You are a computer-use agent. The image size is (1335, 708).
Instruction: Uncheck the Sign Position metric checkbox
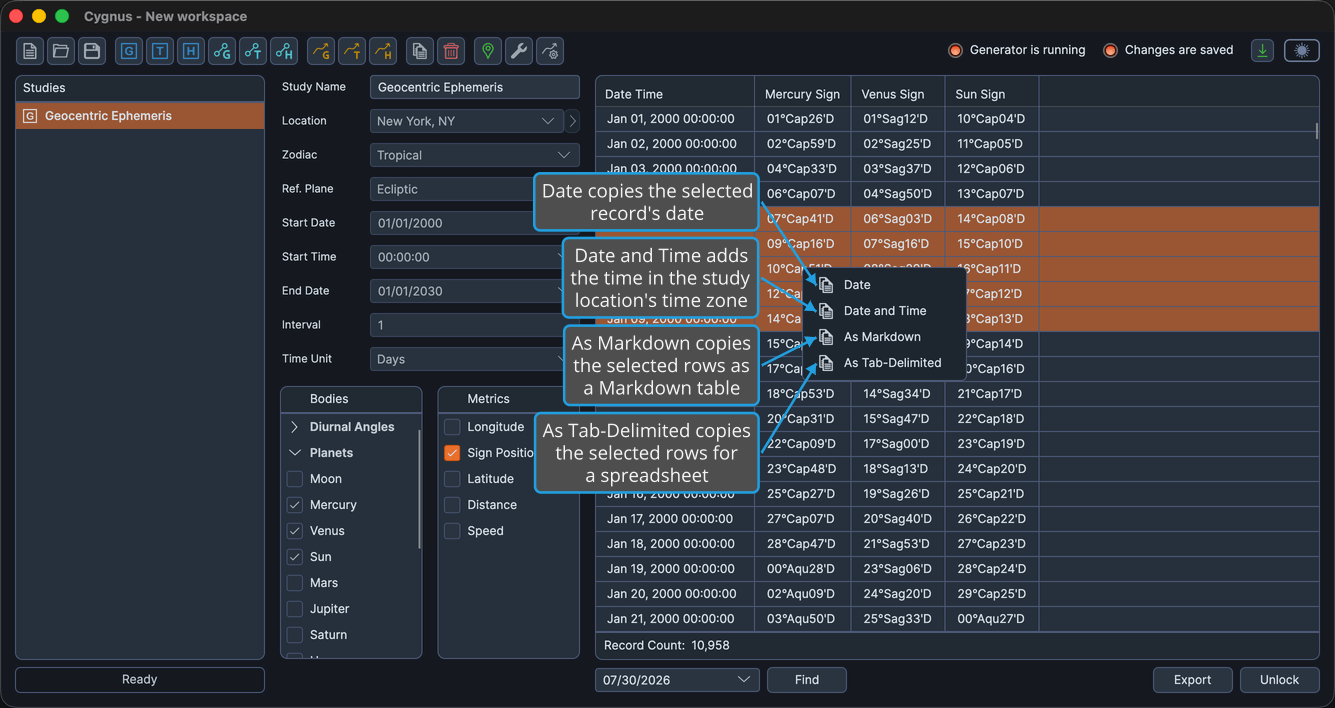coord(452,453)
